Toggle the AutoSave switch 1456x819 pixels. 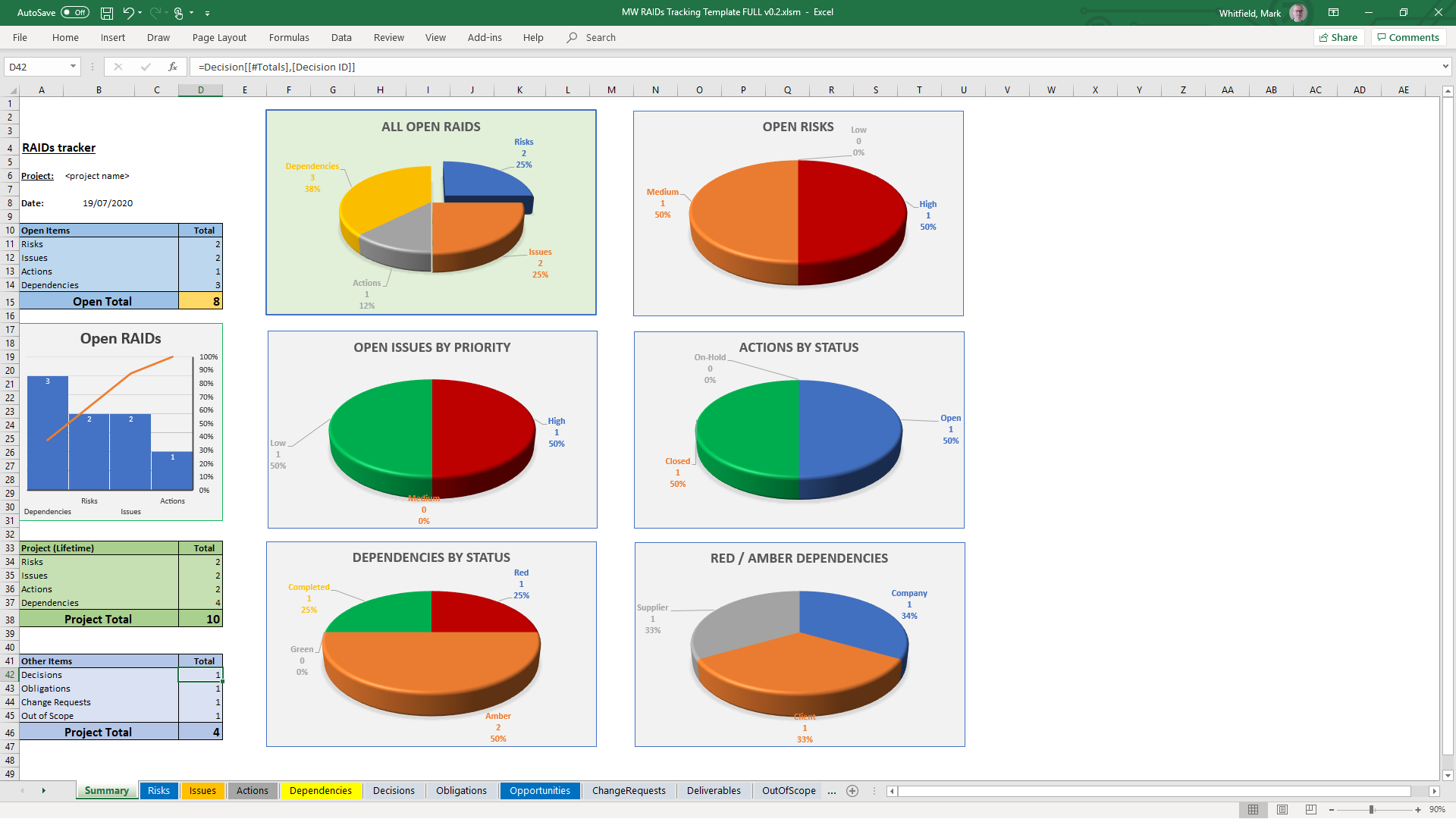75,13
